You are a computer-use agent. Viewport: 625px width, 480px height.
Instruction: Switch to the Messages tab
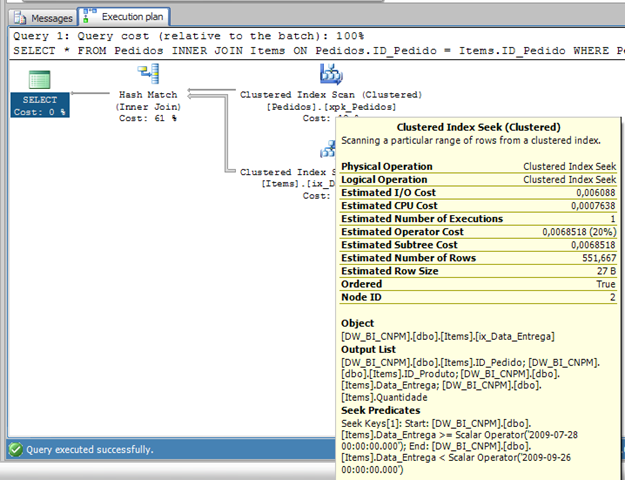pyautogui.click(x=51, y=18)
